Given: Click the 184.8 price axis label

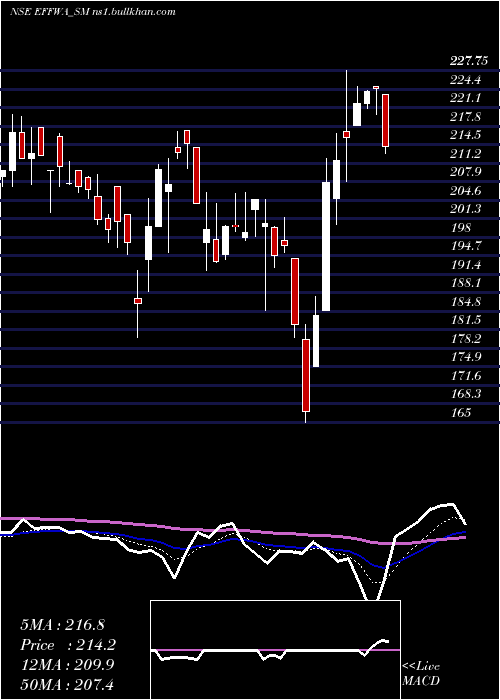Looking at the screenshot, I should tap(466, 302).
